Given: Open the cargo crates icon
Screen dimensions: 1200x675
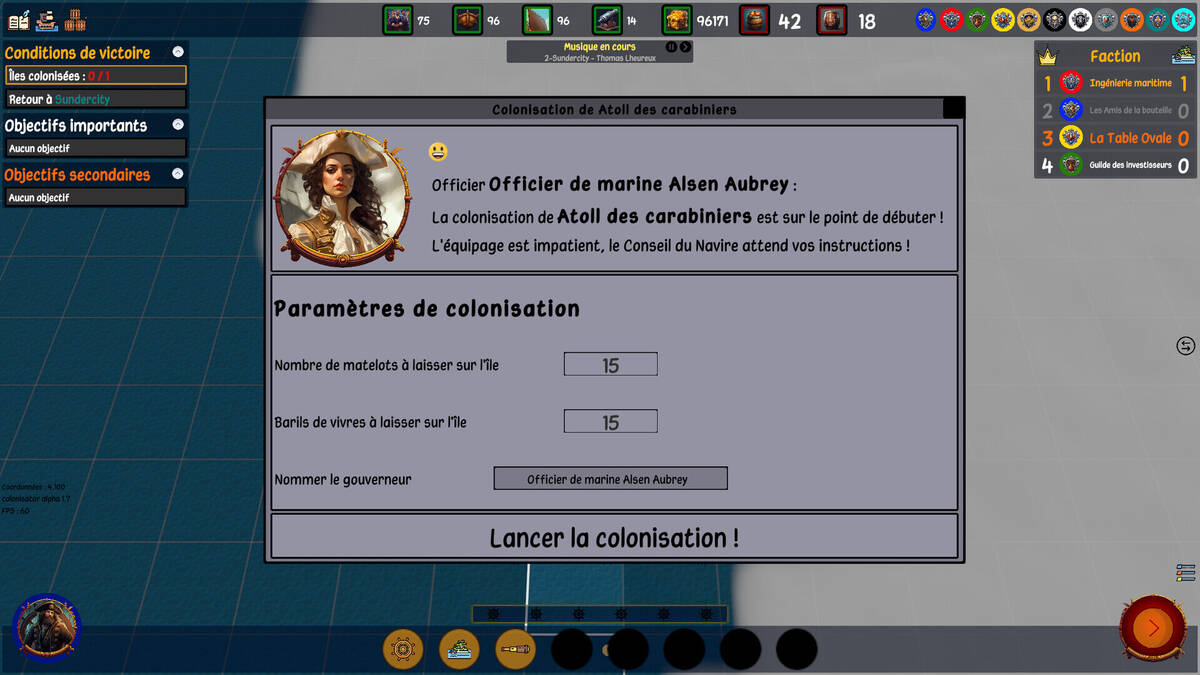Looking at the screenshot, I should [75, 20].
